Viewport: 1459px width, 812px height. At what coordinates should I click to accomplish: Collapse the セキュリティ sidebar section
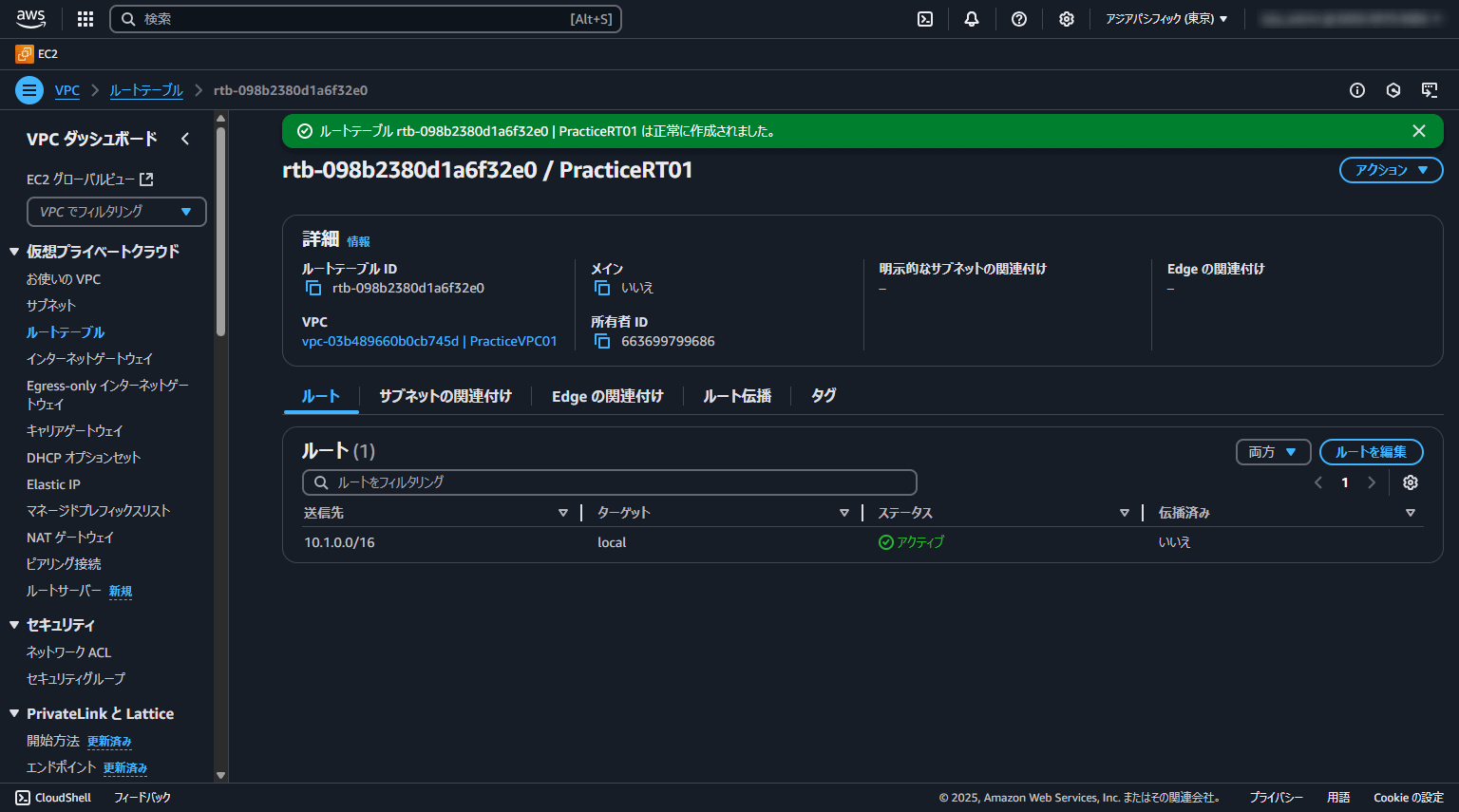pos(14,625)
